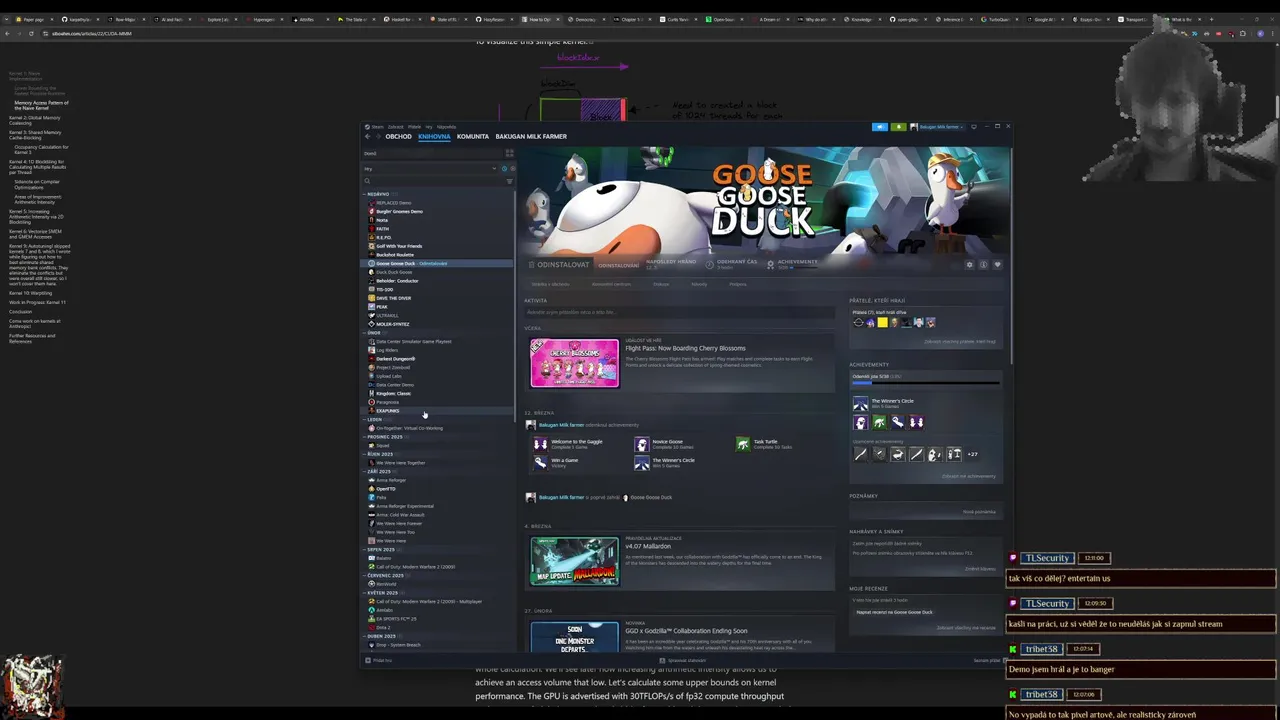Screen dimensions: 1280x720
Task: Select EXAPUNKS in the library list
Action: [x=437, y=411]
